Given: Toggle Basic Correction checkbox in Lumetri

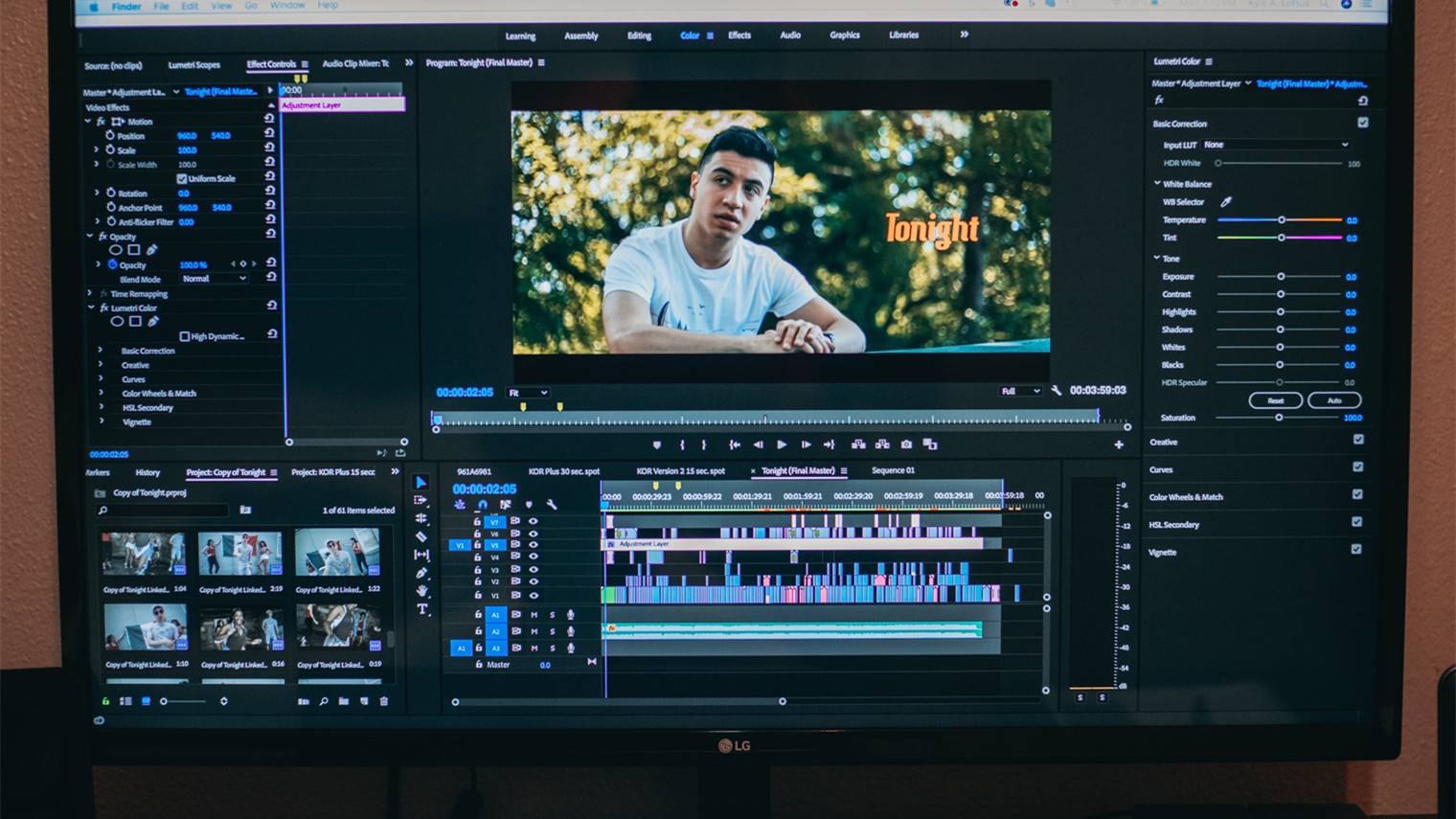Looking at the screenshot, I should 1363,123.
